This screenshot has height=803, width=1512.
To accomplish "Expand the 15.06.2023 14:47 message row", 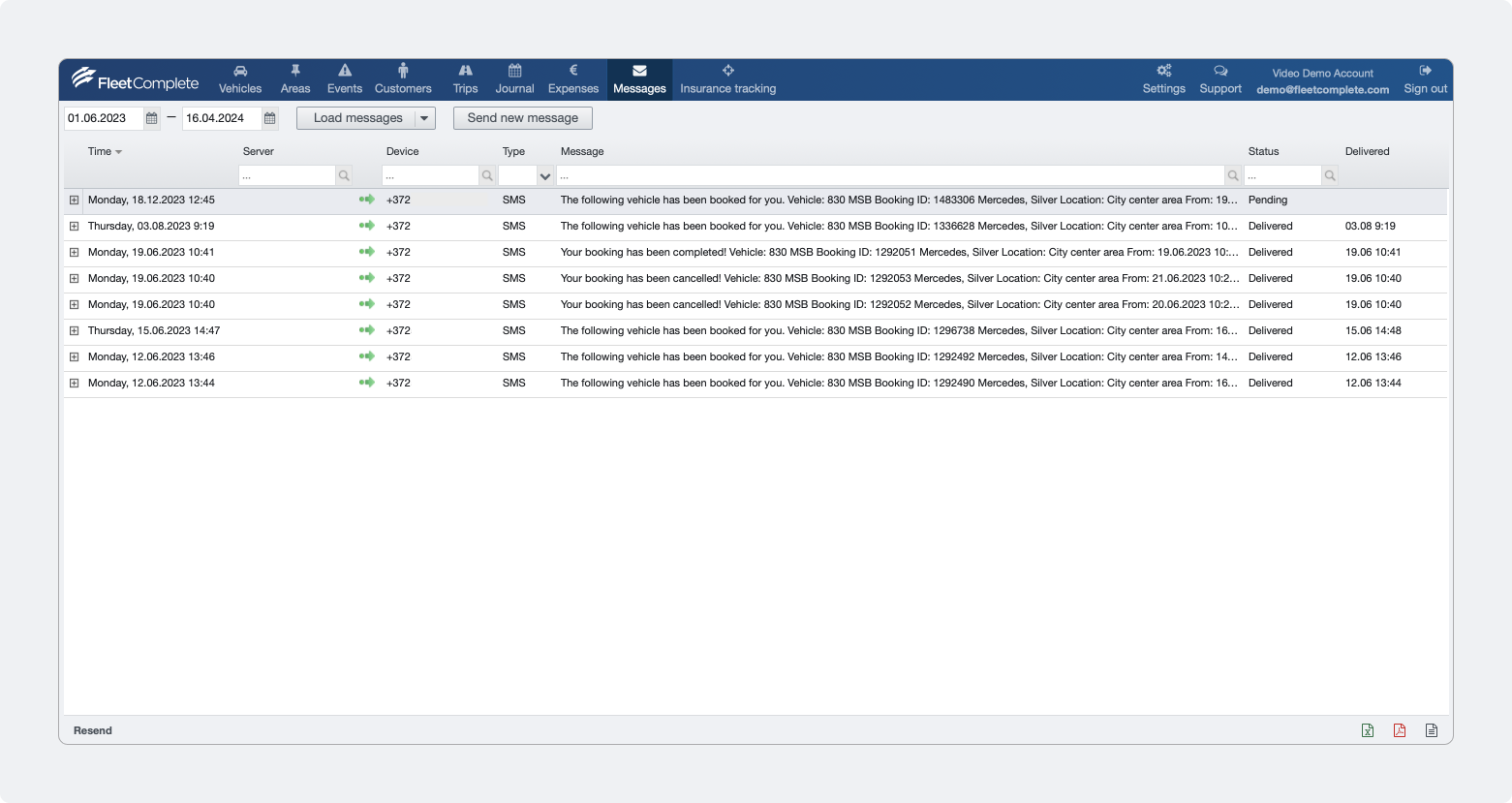I will pos(74,330).
